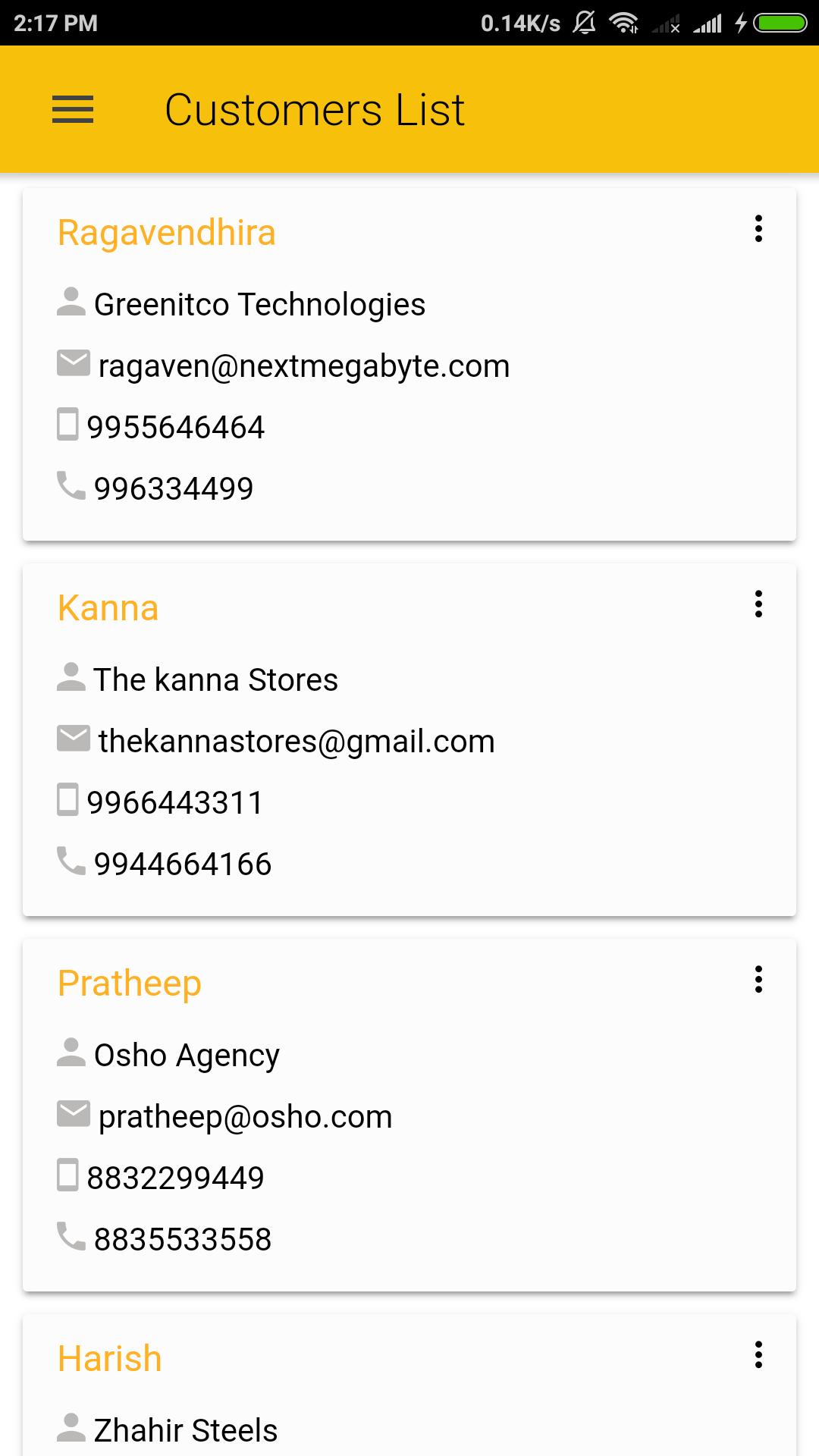This screenshot has width=819, height=1456.
Task: Tap Zhahir Steels company name
Action: (x=186, y=1431)
